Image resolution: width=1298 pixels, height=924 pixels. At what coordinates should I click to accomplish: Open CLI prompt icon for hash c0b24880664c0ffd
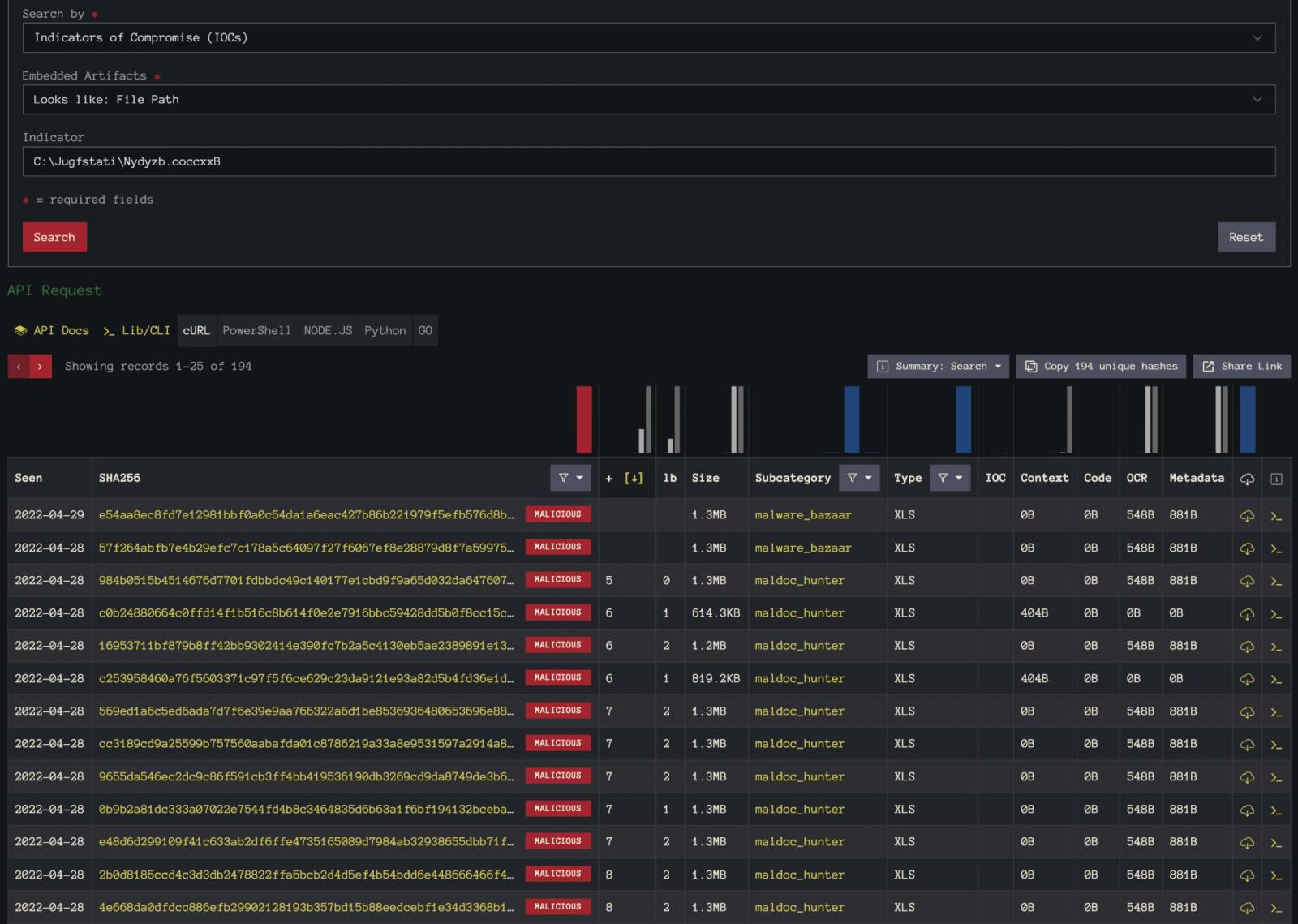click(1276, 614)
